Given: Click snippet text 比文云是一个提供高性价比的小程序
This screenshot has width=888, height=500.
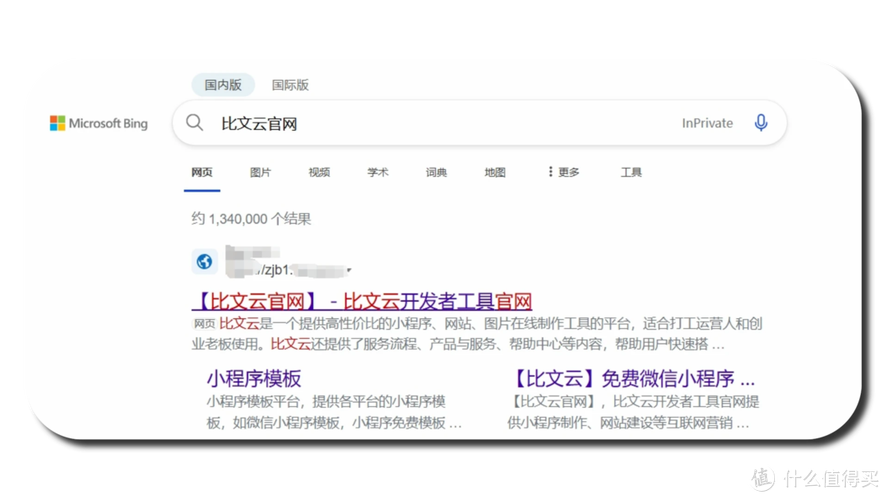Looking at the screenshot, I should click(477, 334).
